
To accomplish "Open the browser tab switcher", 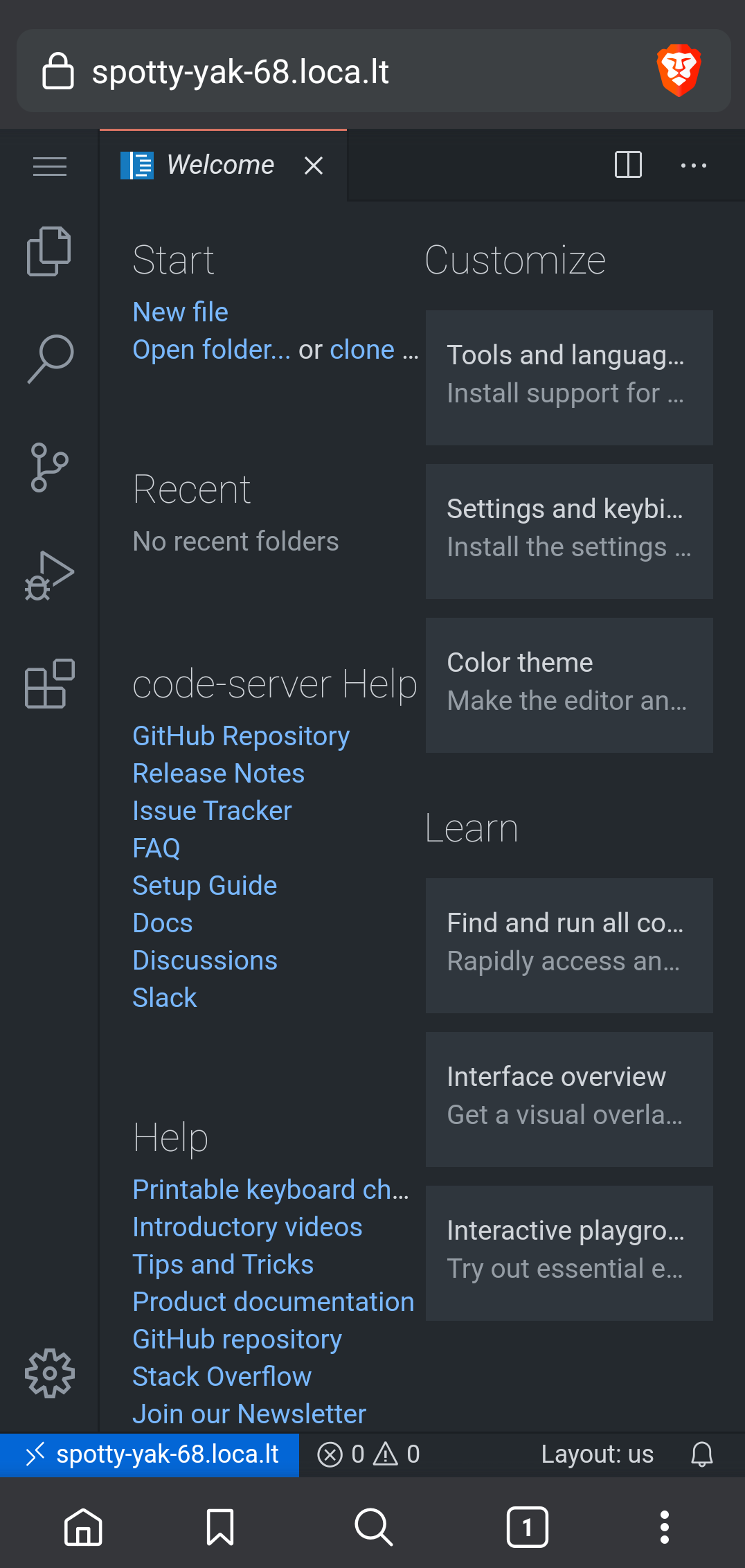I will (528, 1527).
